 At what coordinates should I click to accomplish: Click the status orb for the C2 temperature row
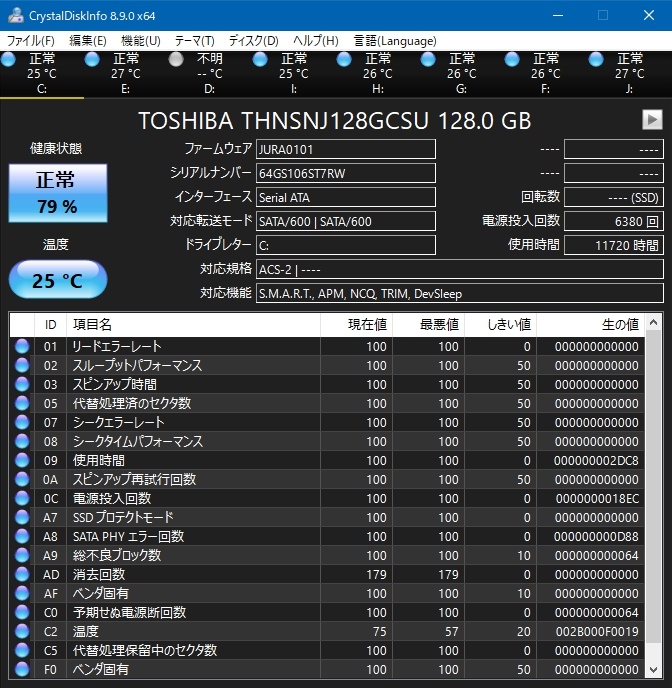coord(22,631)
